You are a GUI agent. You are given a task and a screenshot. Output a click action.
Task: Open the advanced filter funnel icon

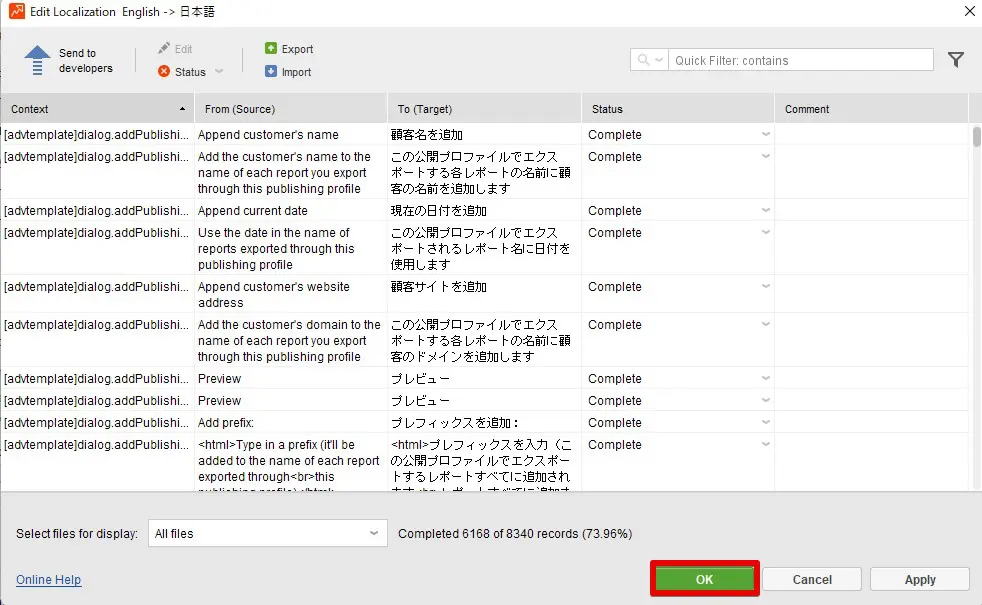pyautogui.click(x=956, y=60)
